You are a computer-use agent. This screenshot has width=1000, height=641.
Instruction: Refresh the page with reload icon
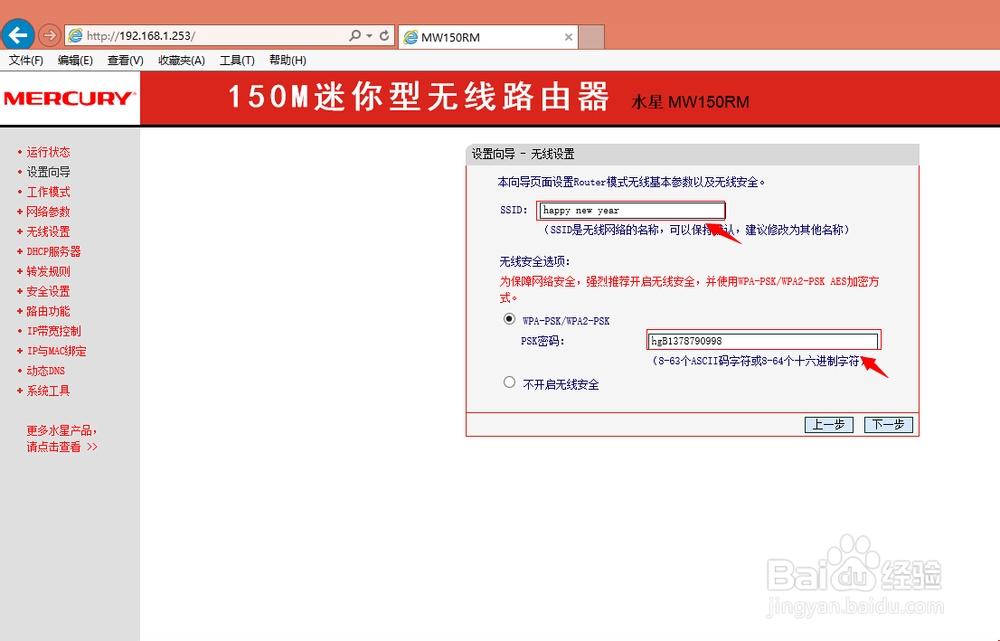point(385,36)
